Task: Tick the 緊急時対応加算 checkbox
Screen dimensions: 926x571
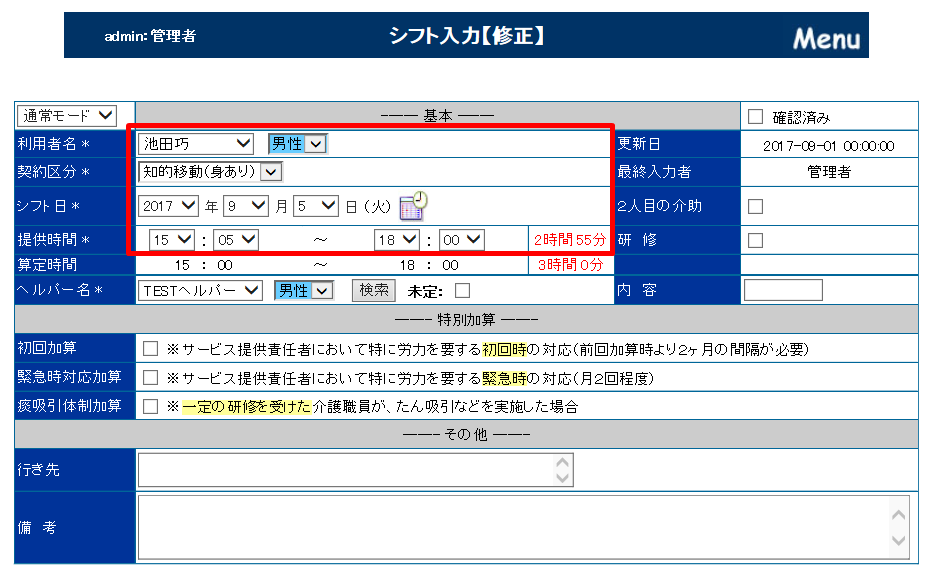Action: click(151, 378)
